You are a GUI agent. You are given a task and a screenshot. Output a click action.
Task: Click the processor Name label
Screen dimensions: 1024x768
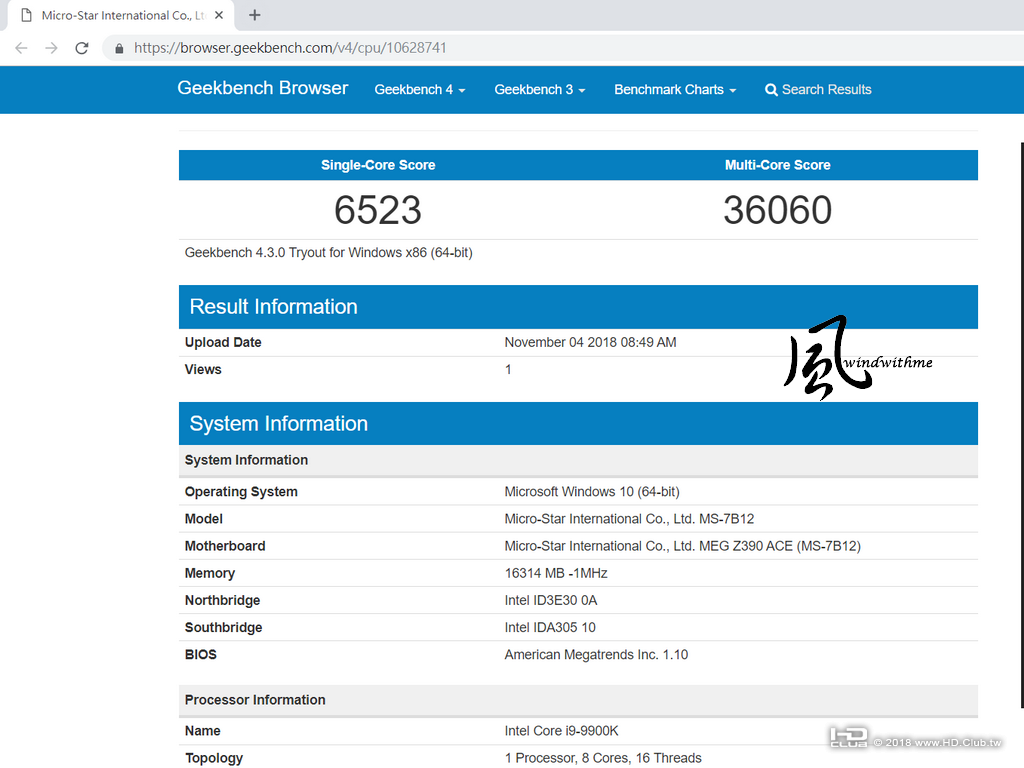(202, 731)
